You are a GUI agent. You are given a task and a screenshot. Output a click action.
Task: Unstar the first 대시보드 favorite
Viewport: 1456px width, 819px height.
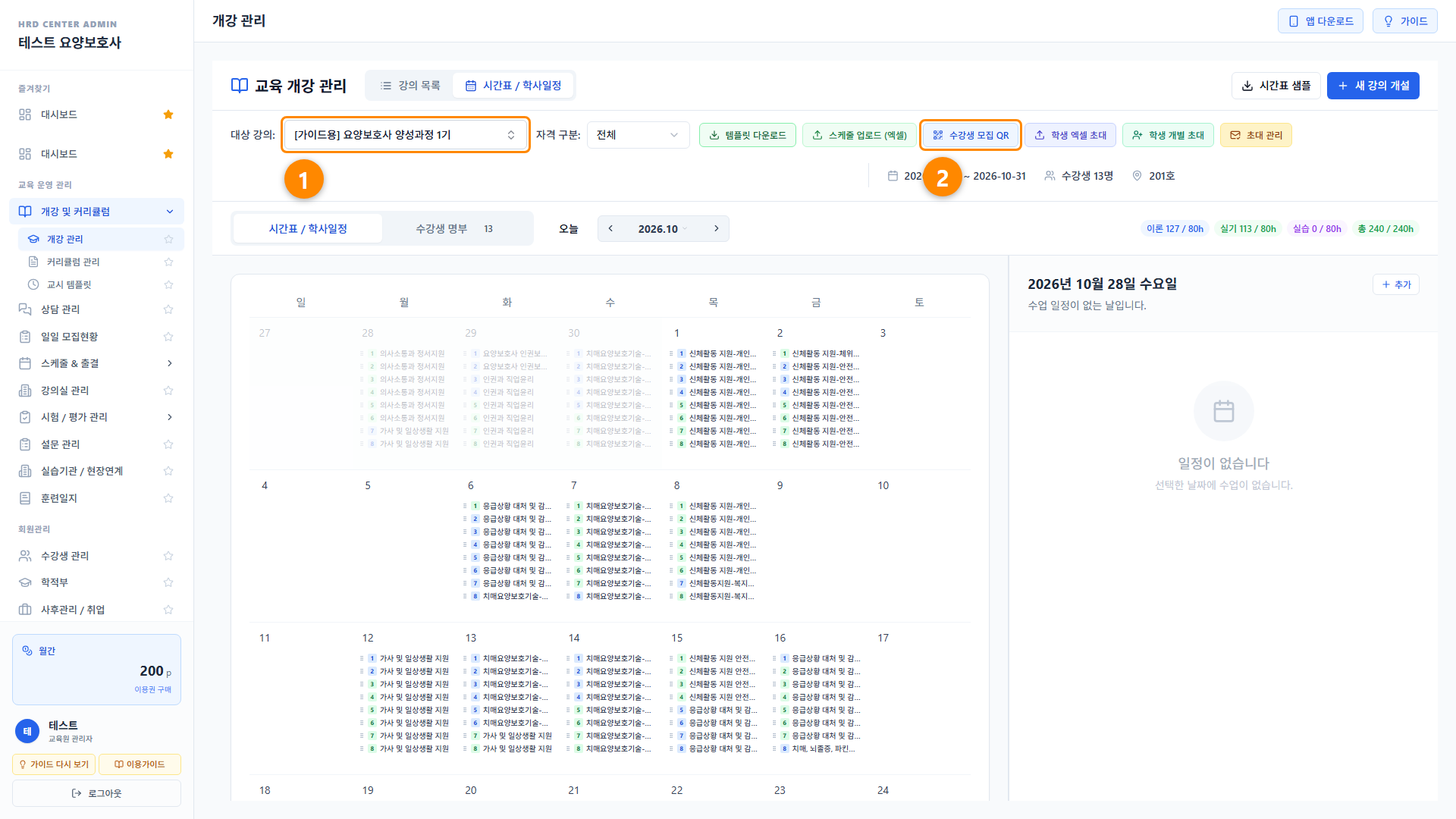tap(168, 115)
